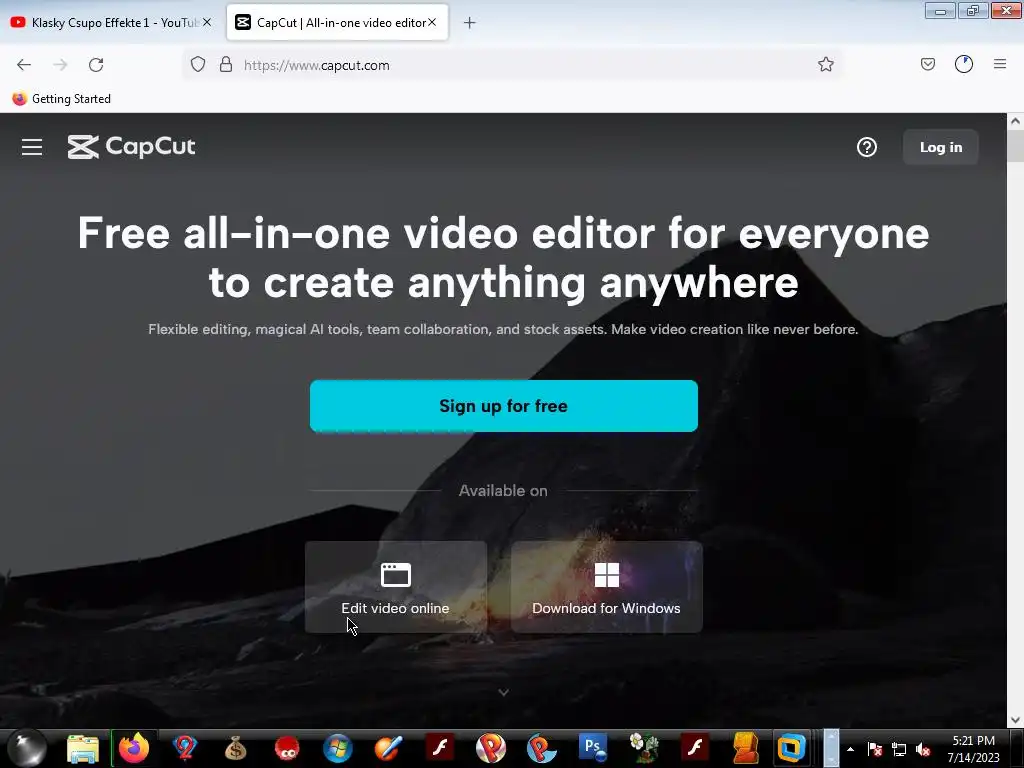This screenshot has width=1024, height=768.
Task: Open the red ball character taskbar icon
Action: [287, 748]
